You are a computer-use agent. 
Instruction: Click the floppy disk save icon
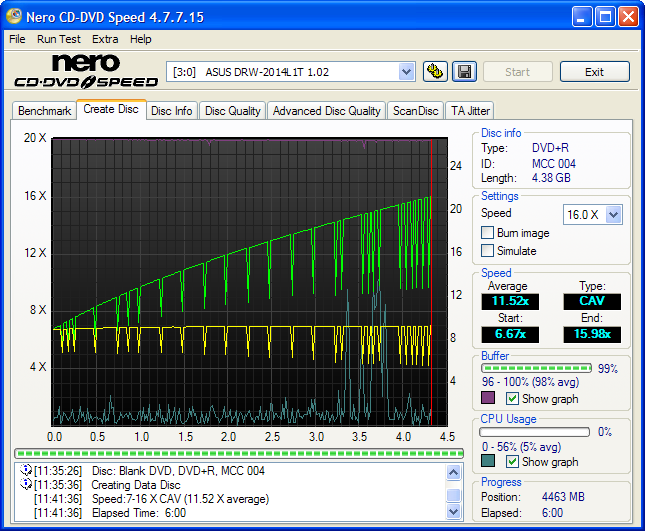[x=464, y=72]
